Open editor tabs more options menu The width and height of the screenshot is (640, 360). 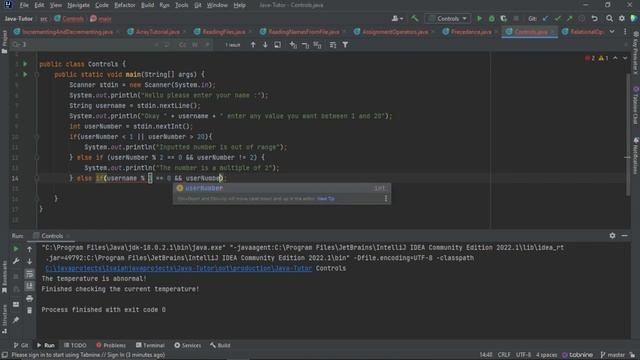pyautogui.click(x=625, y=31)
